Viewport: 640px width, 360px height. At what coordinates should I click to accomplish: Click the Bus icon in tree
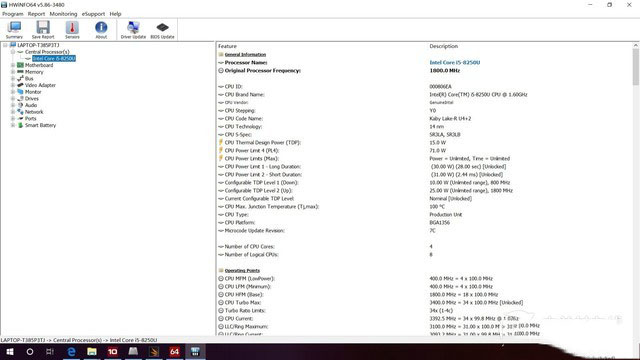(x=20, y=78)
